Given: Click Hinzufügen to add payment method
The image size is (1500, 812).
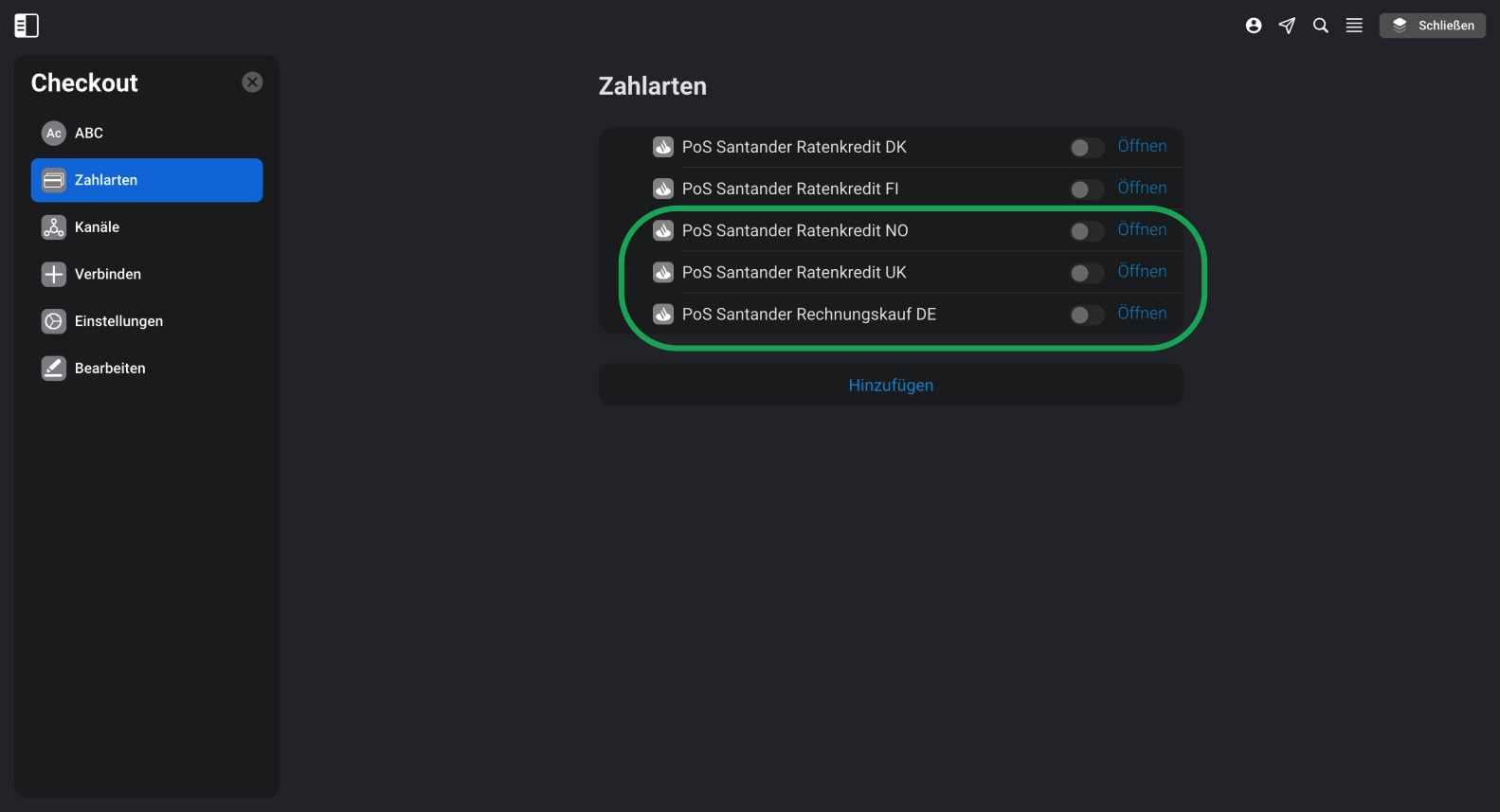Looking at the screenshot, I should pos(891,385).
